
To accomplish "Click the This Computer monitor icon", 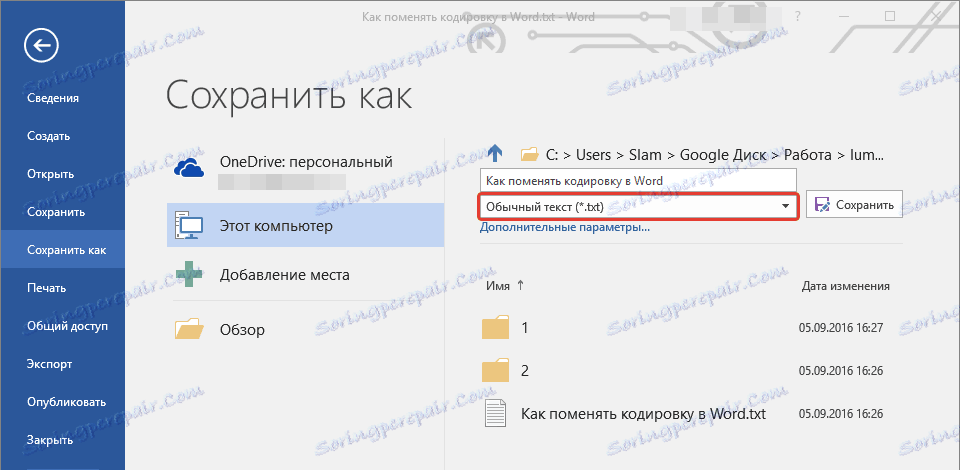I will [188, 226].
